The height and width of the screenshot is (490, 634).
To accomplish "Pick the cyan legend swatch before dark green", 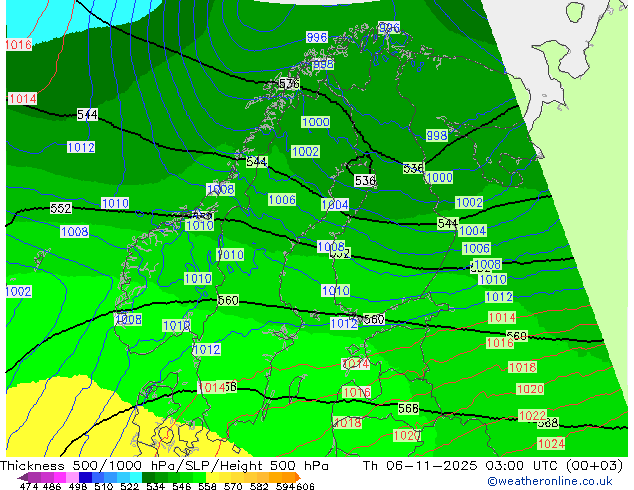I will click(136, 477).
